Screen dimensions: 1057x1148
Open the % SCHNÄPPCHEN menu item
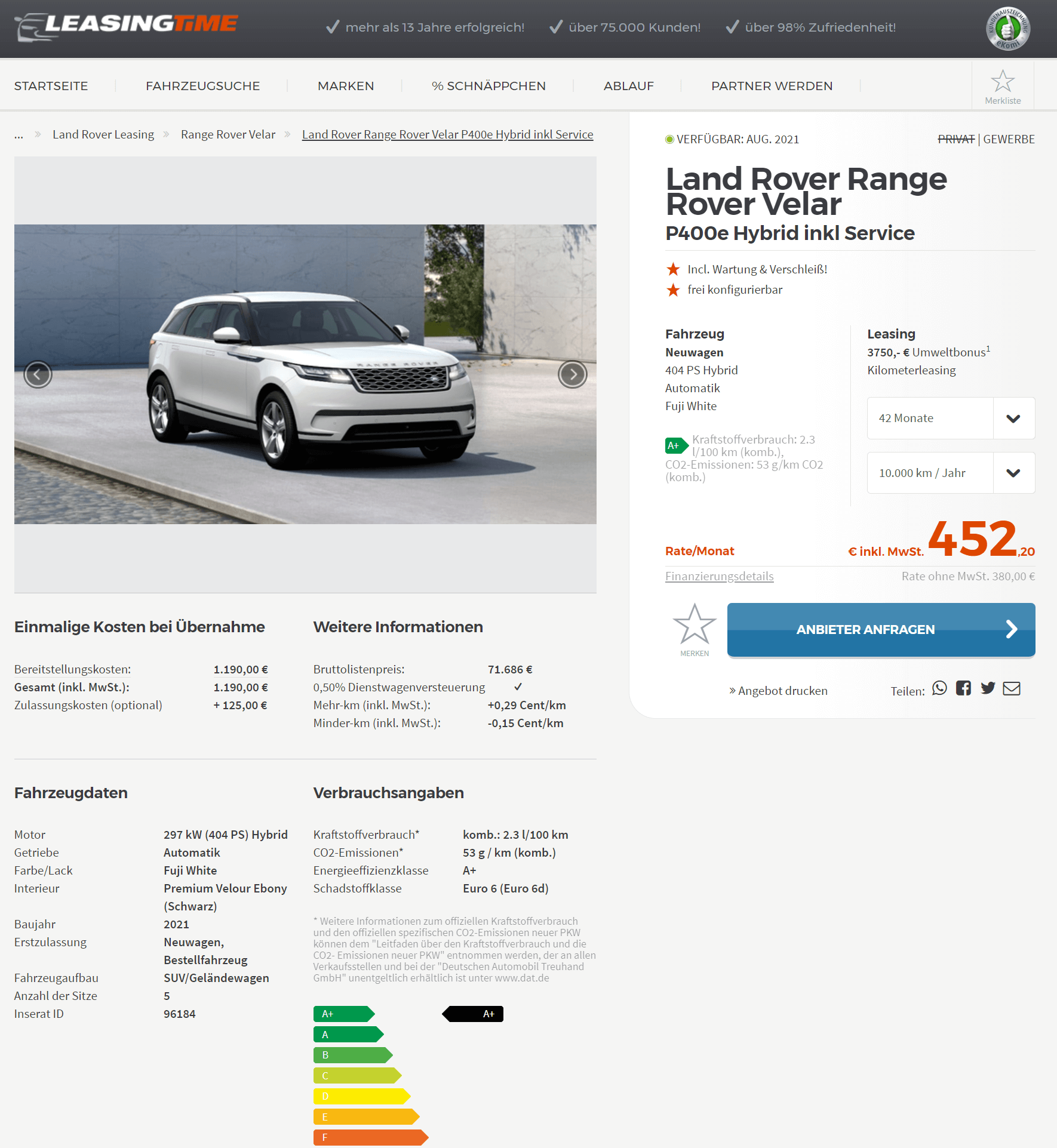coord(488,86)
